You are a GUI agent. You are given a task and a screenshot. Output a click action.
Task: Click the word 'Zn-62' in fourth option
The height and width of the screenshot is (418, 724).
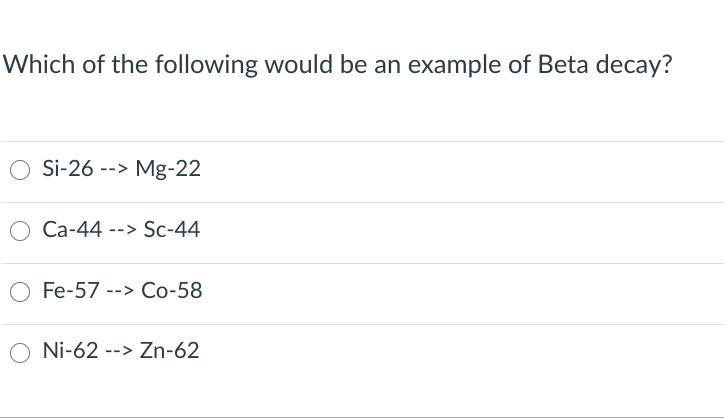(170, 351)
